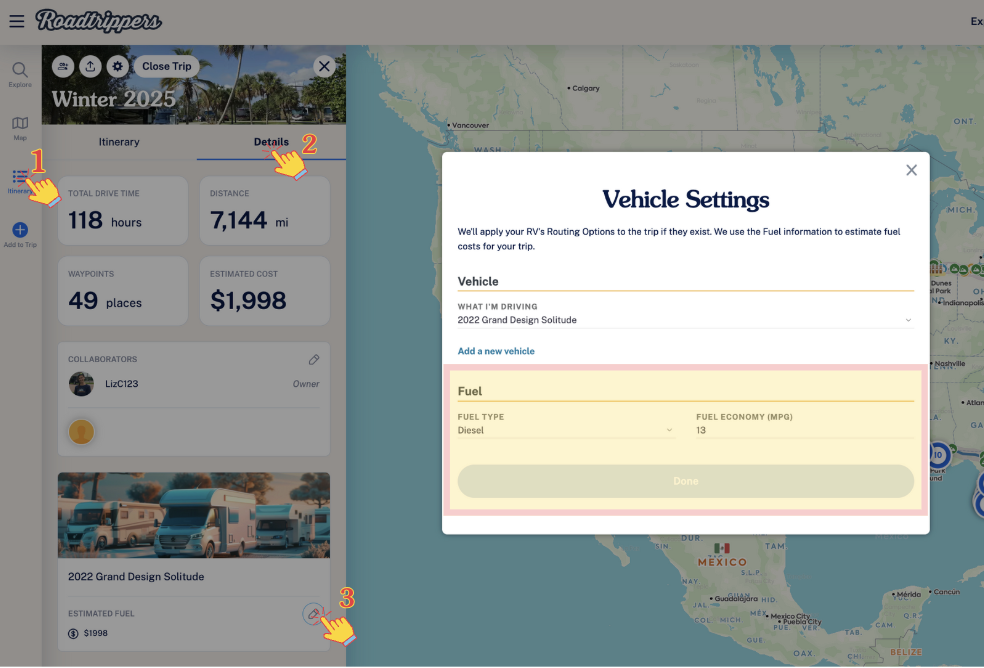Click the share trip upload icon

coord(90,66)
